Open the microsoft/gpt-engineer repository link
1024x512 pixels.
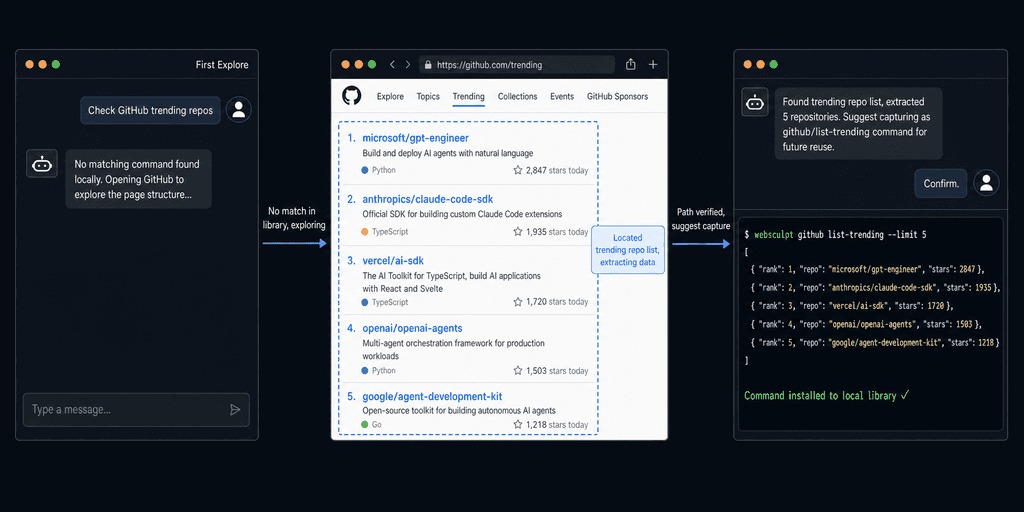pos(415,138)
